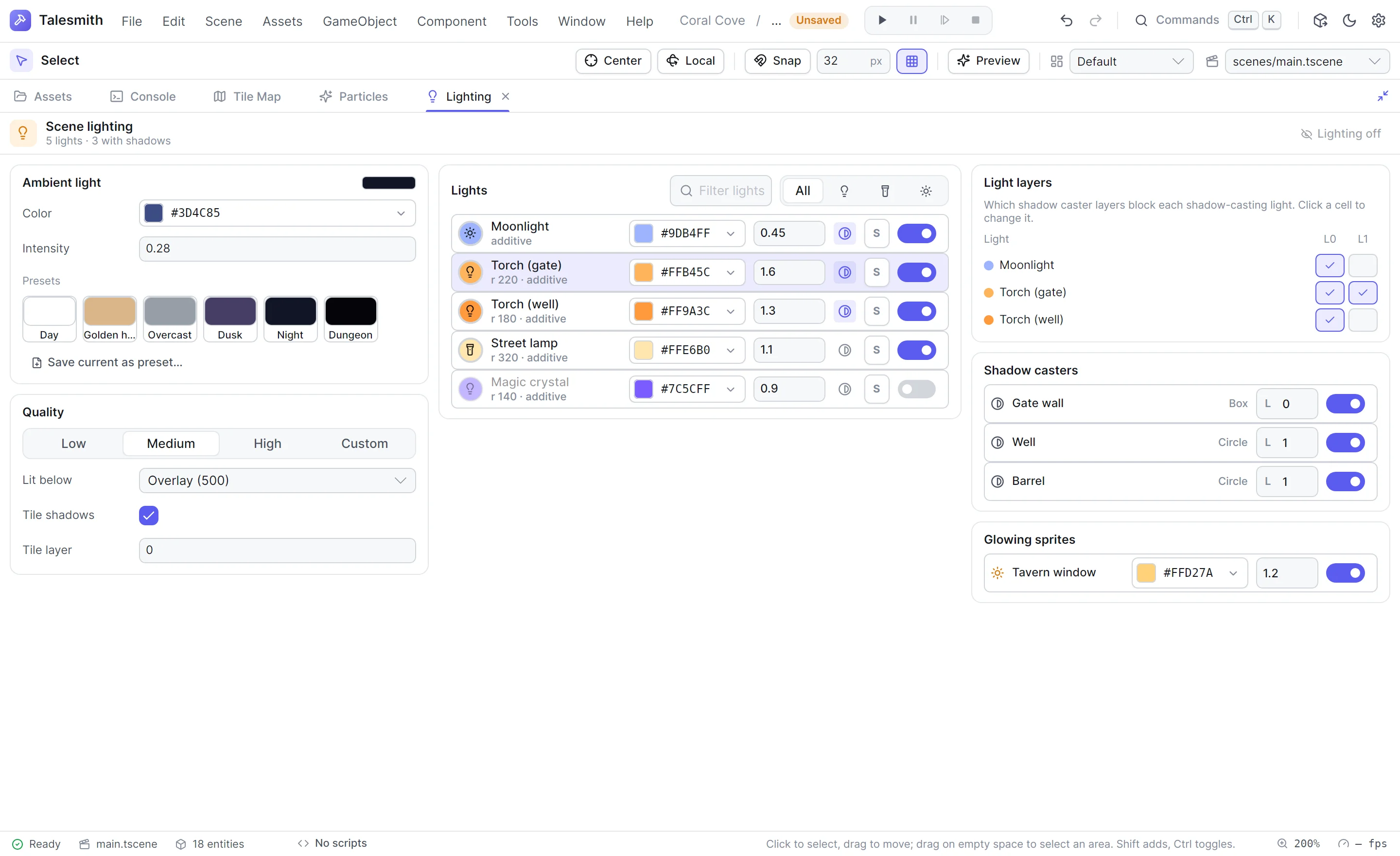
Task: Click the Redo arrow icon
Action: (1096, 20)
